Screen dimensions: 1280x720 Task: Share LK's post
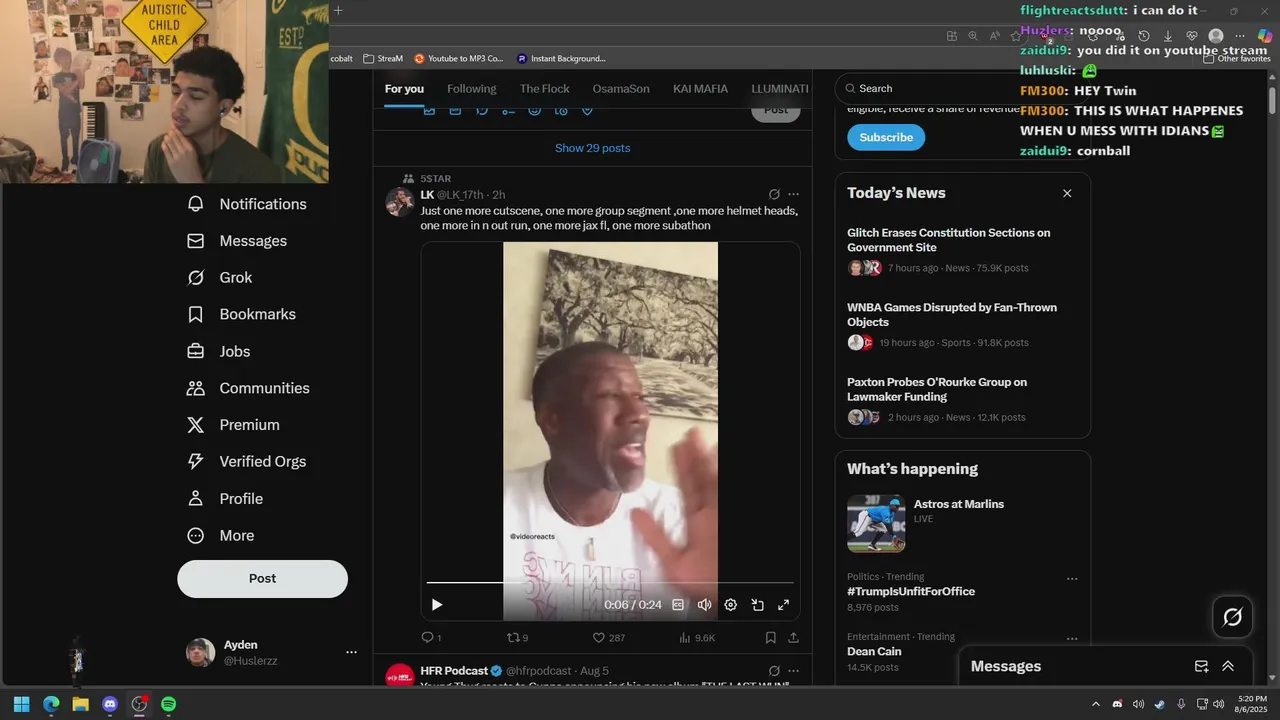793,637
